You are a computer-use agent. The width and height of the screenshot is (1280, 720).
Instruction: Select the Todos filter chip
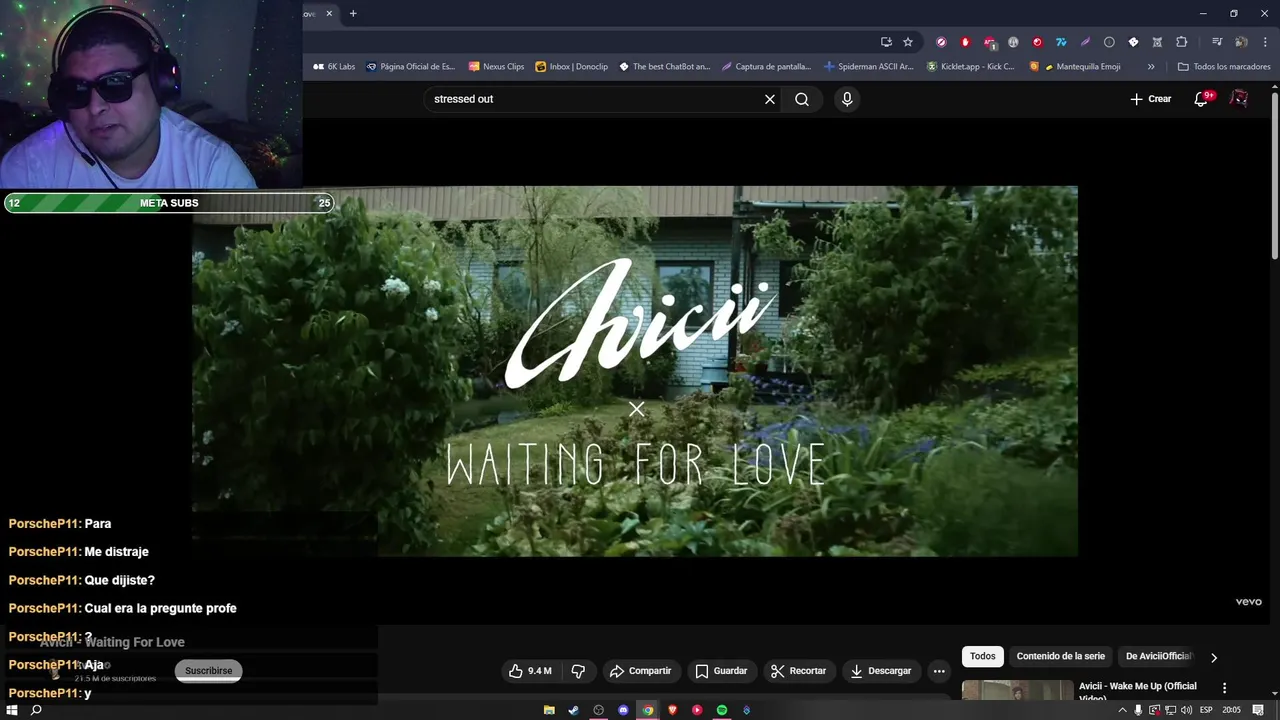click(983, 656)
